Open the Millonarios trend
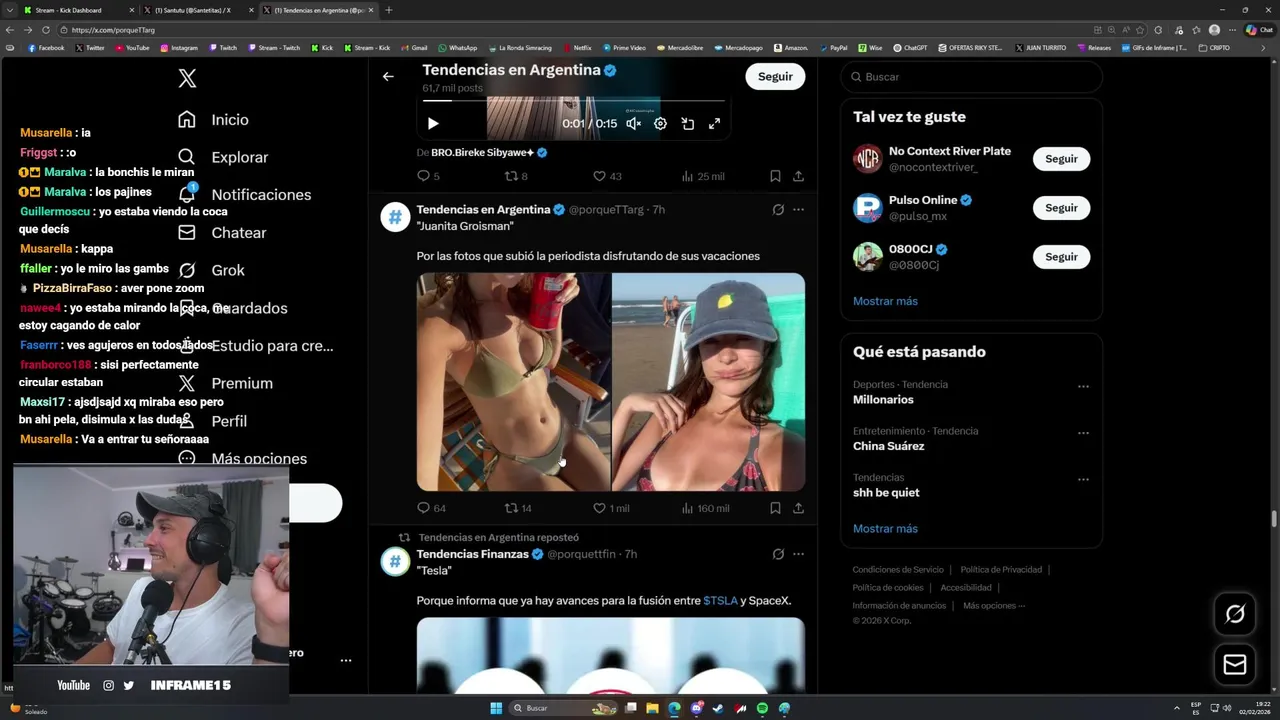The width and height of the screenshot is (1280, 720). (x=883, y=400)
